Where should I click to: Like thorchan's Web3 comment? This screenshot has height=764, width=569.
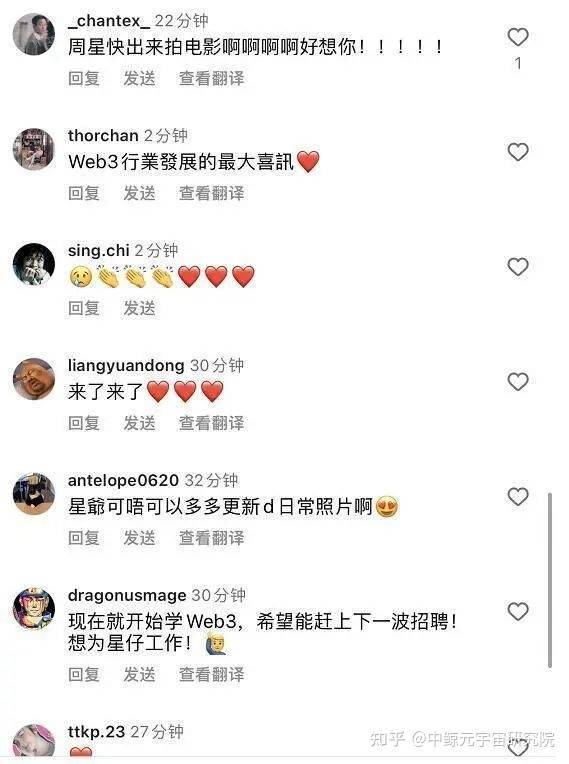[518, 152]
